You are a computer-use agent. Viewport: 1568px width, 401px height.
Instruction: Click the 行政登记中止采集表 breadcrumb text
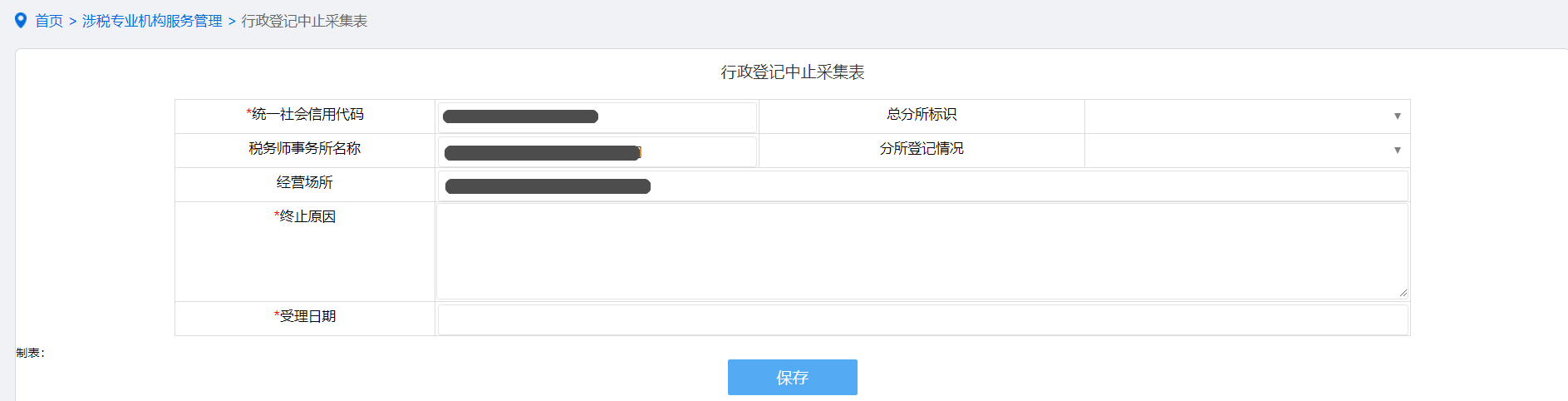point(304,21)
